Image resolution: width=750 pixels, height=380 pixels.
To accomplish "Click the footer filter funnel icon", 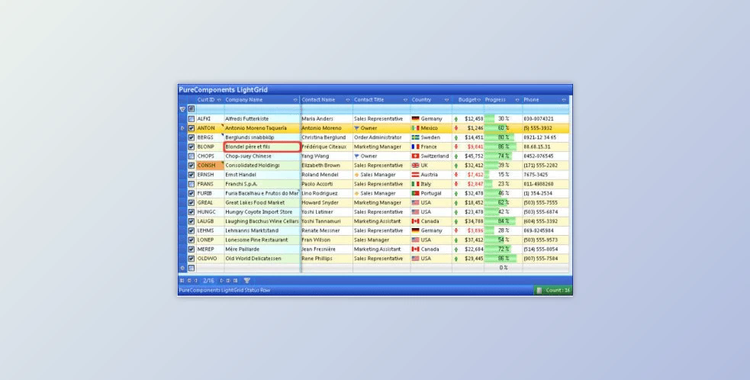I will coord(247,280).
